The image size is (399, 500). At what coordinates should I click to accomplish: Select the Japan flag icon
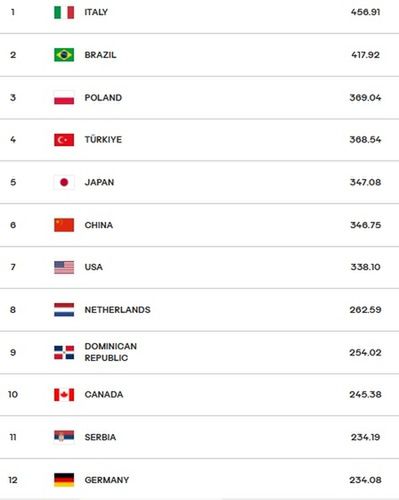click(x=64, y=182)
